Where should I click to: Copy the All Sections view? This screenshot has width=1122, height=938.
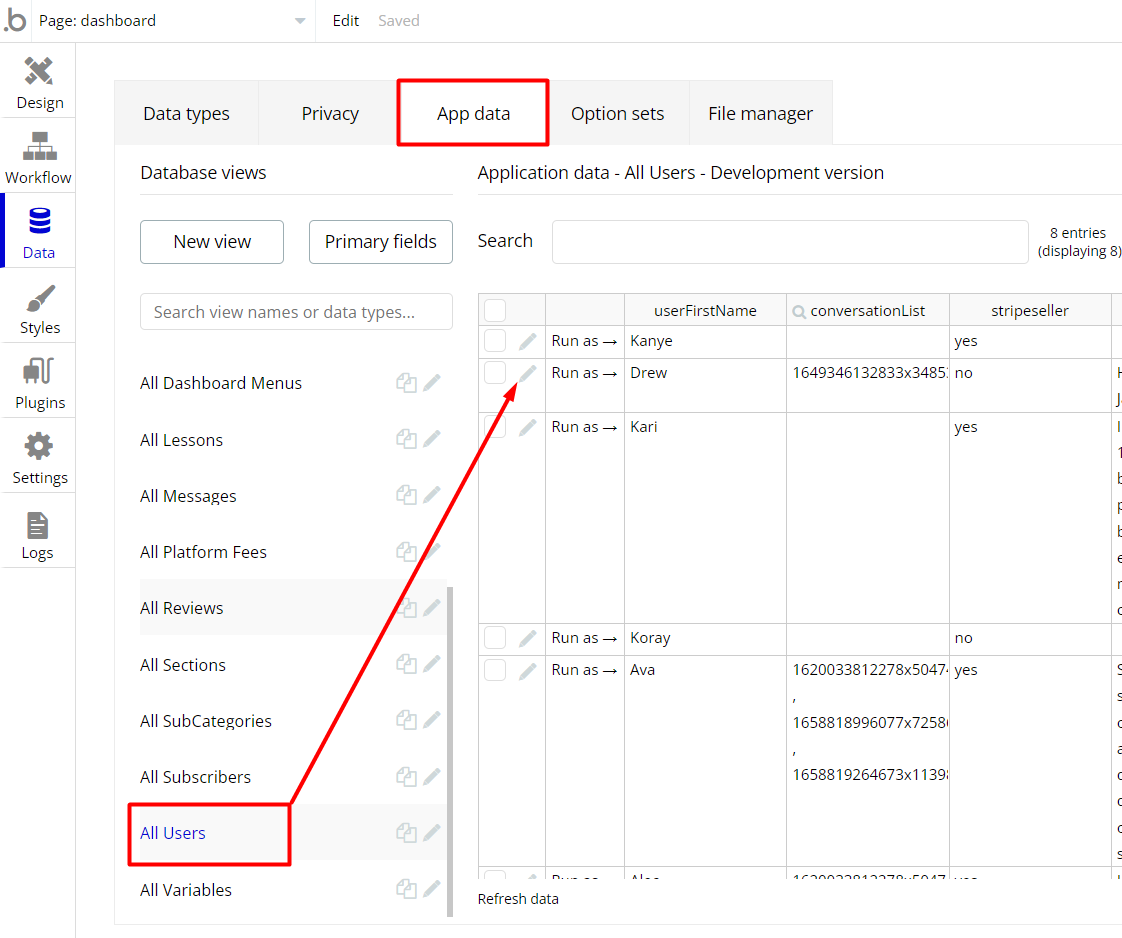click(x=406, y=664)
